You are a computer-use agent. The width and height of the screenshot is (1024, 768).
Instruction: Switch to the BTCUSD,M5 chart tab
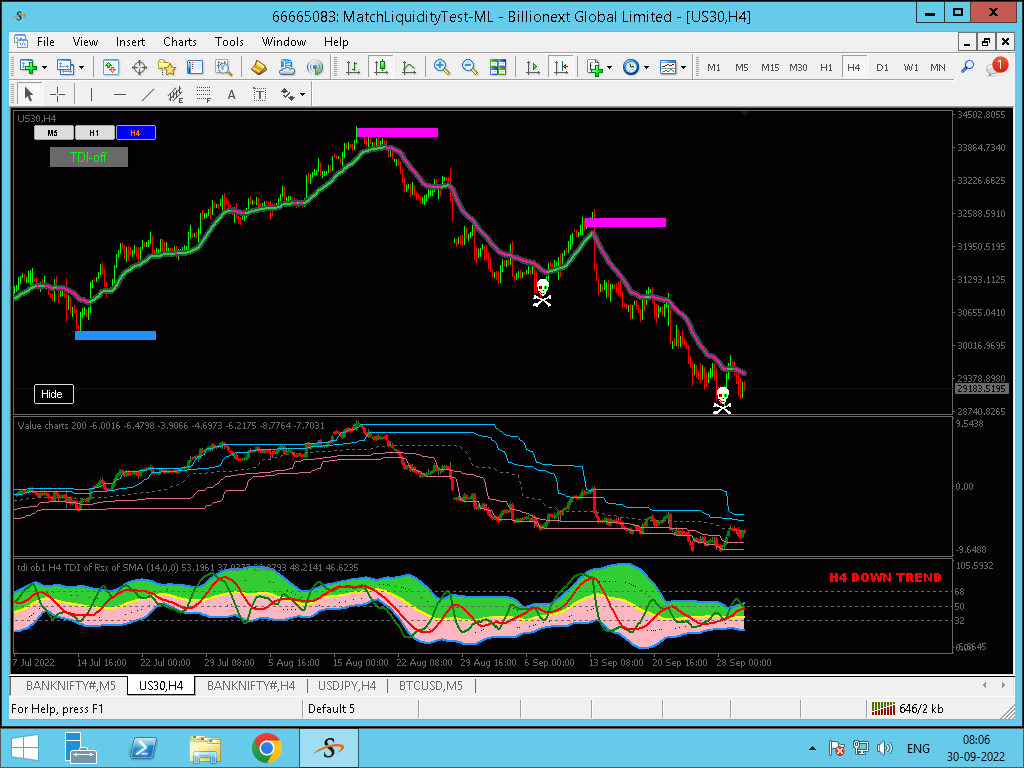point(430,686)
